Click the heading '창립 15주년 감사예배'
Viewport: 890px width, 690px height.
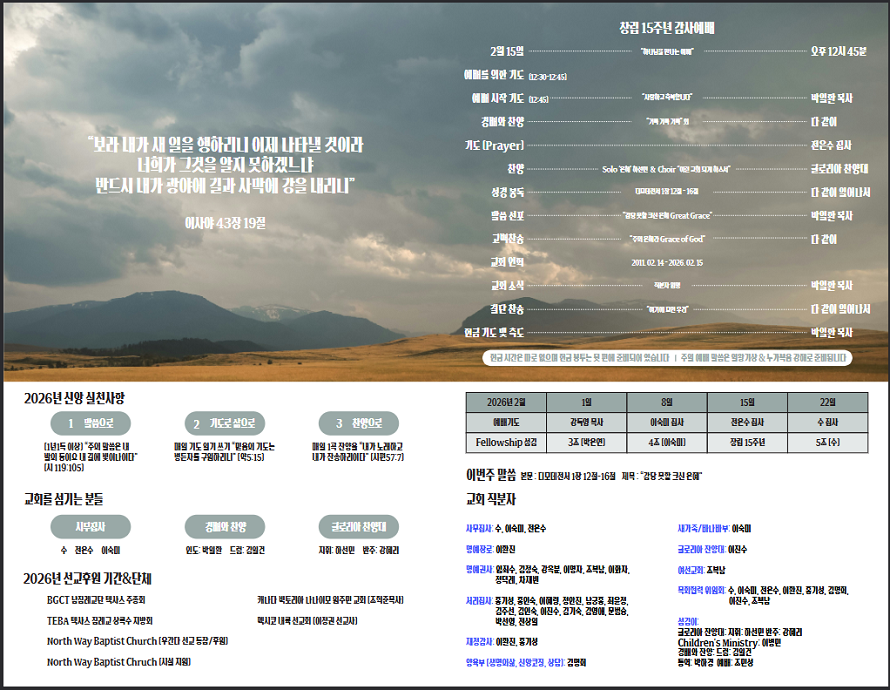tap(666, 28)
